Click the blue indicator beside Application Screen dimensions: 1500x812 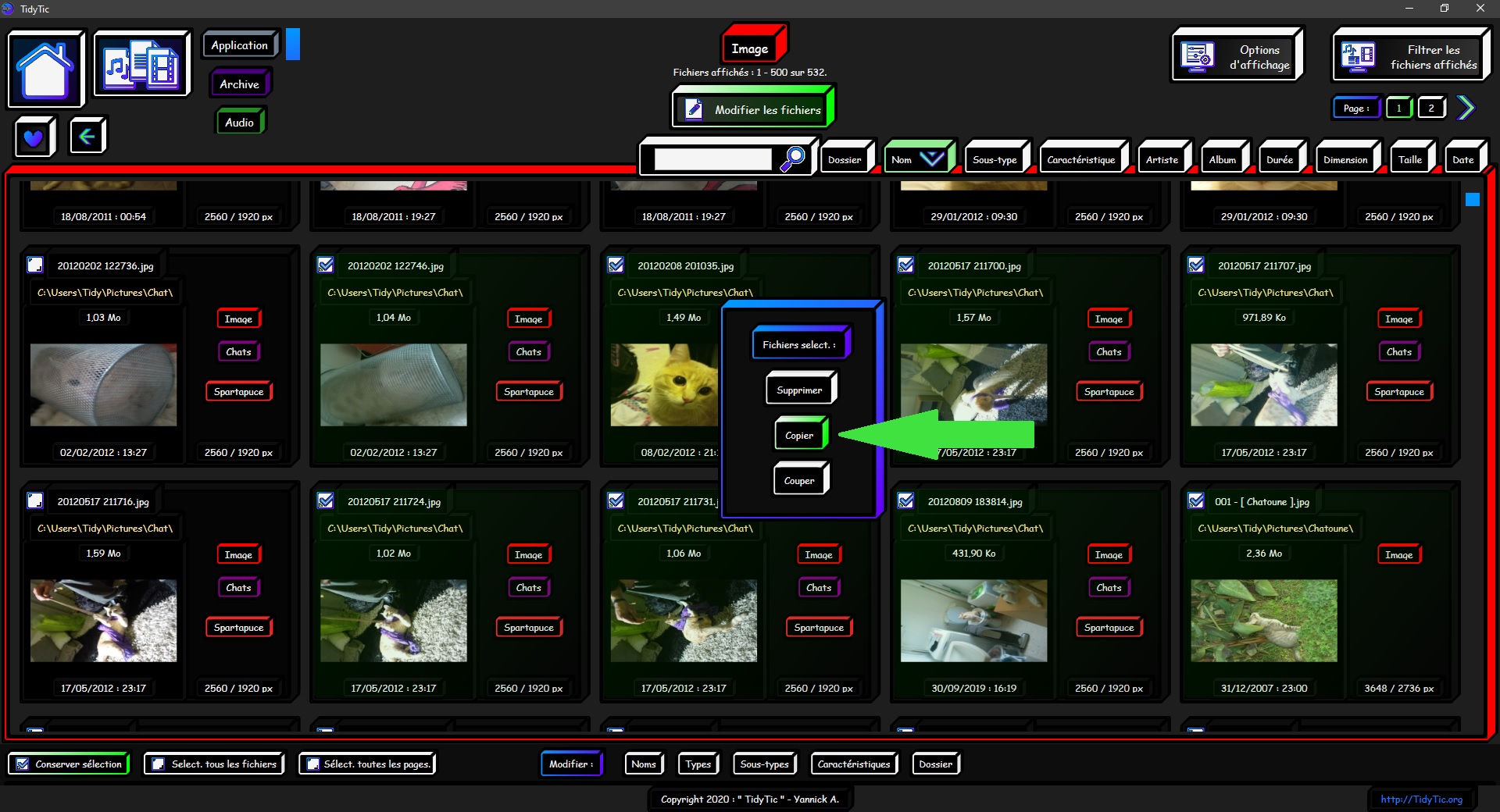293,45
